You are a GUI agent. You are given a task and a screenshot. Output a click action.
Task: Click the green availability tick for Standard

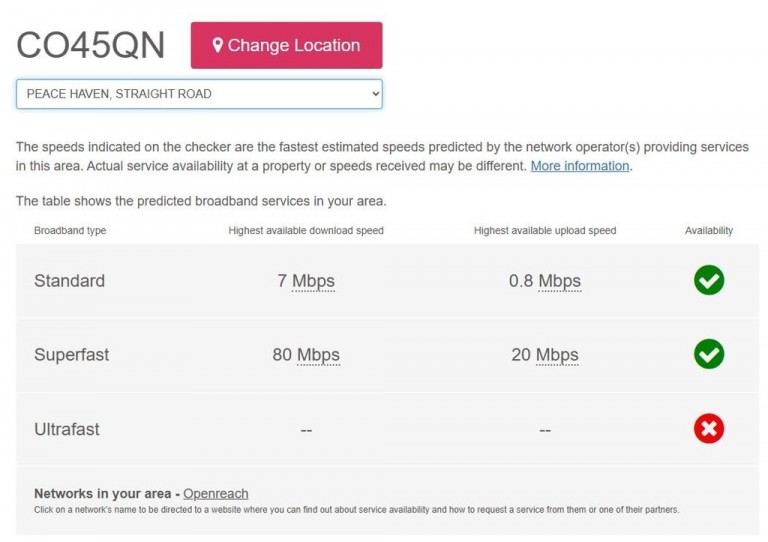click(x=709, y=280)
